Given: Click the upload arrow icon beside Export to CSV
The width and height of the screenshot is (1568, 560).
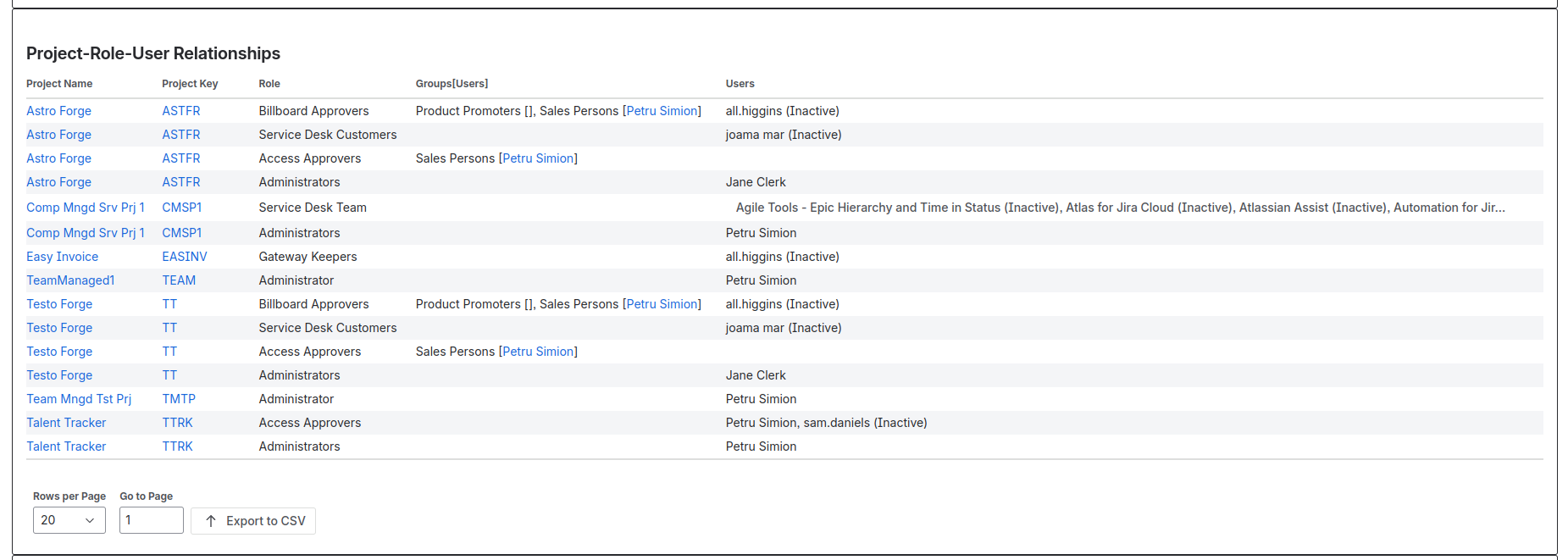Looking at the screenshot, I should click(211, 521).
